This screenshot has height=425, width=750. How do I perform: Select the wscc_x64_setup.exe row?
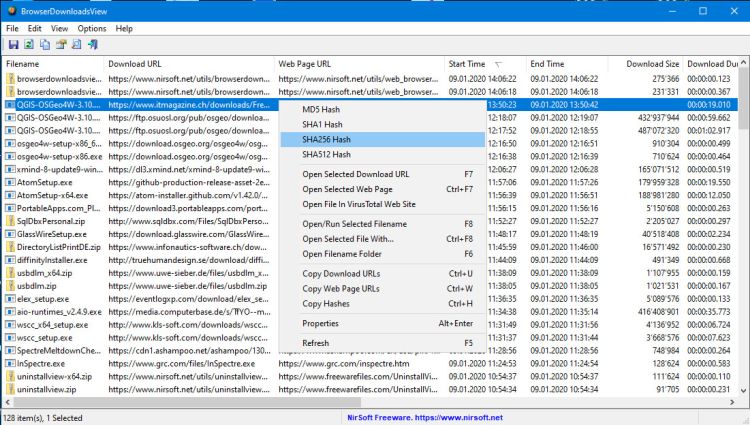pyautogui.click(x=371, y=325)
